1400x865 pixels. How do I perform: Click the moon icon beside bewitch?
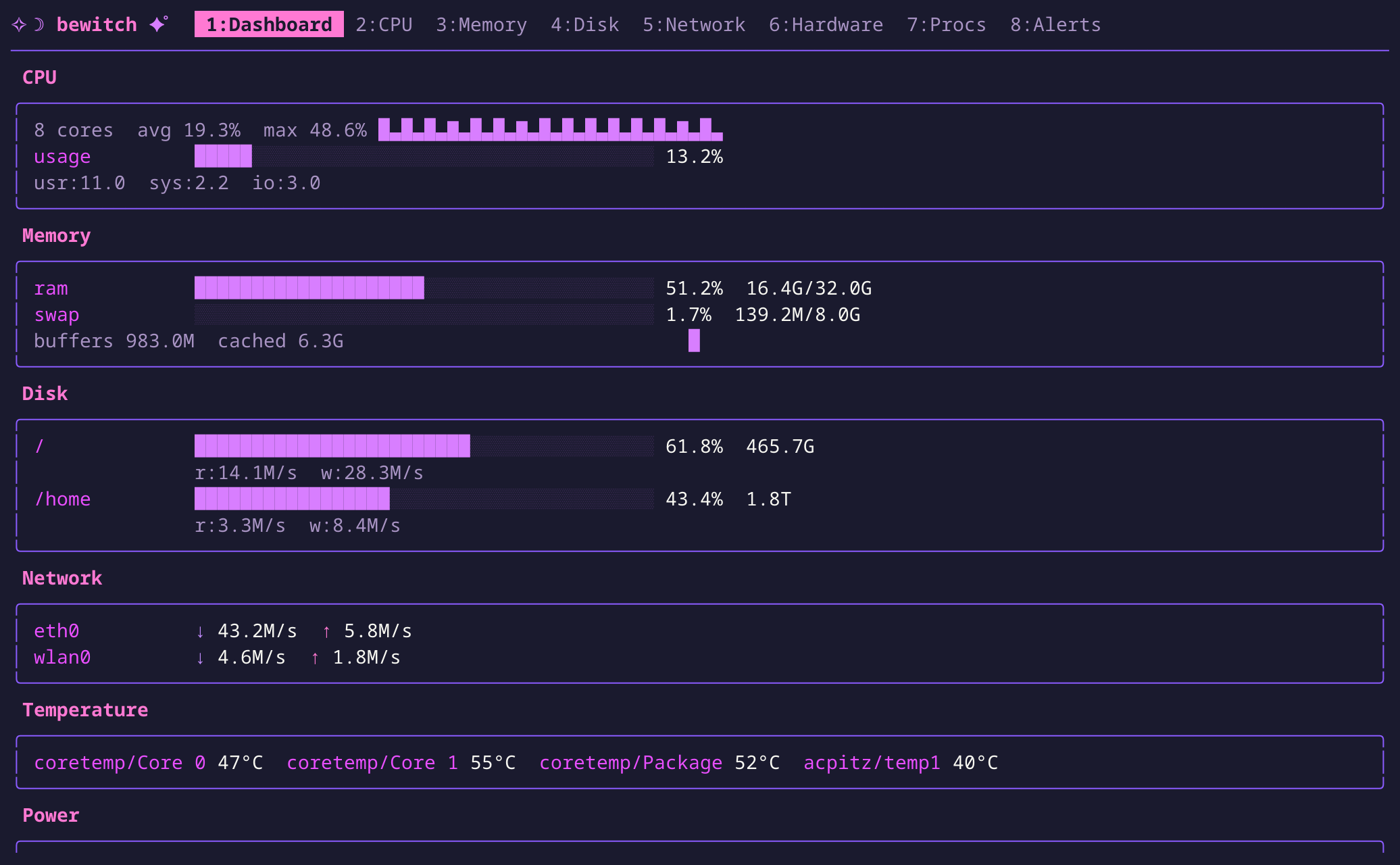tap(39, 25)
